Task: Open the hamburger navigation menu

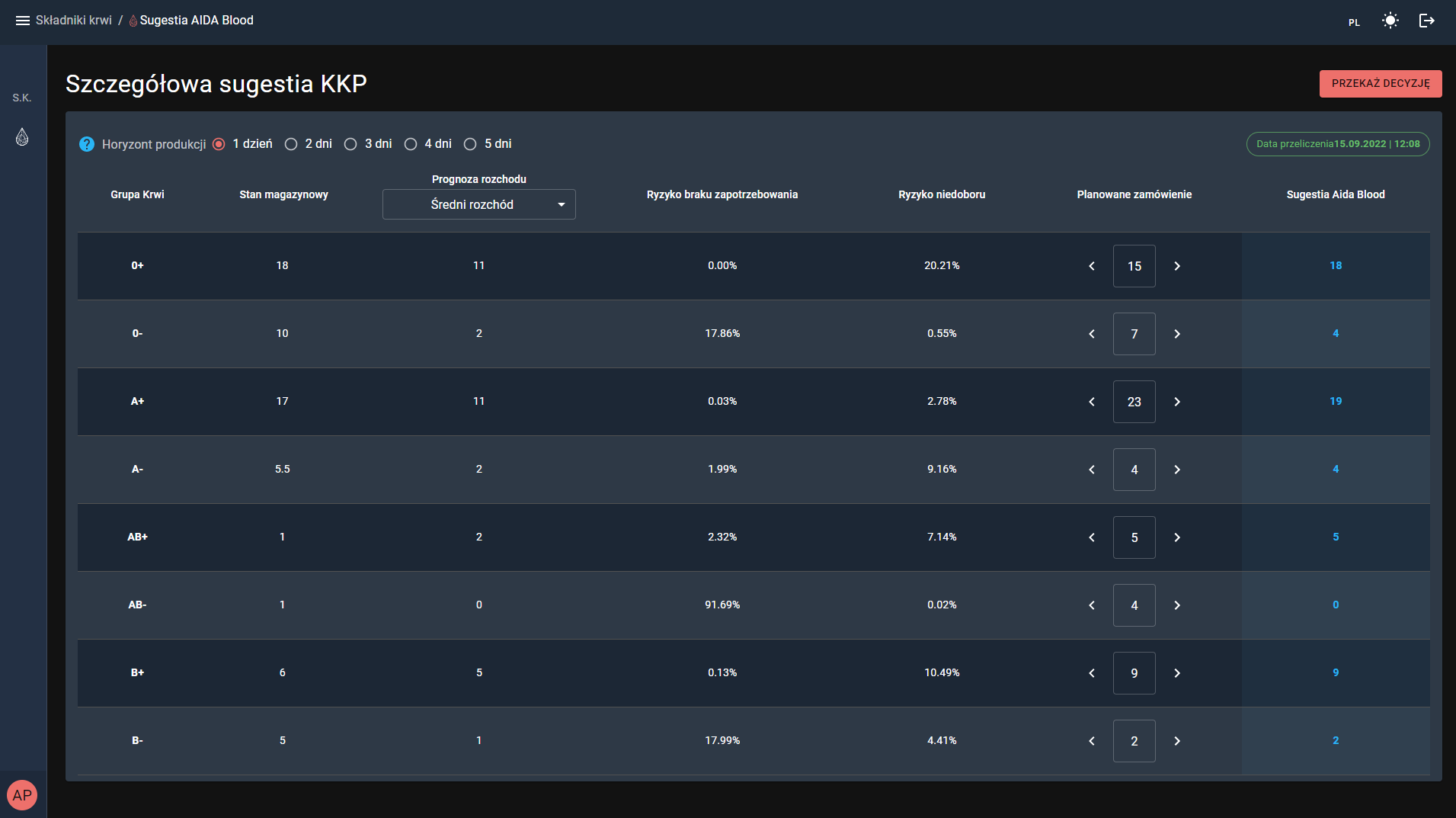Action: click(x=23, y=21)
